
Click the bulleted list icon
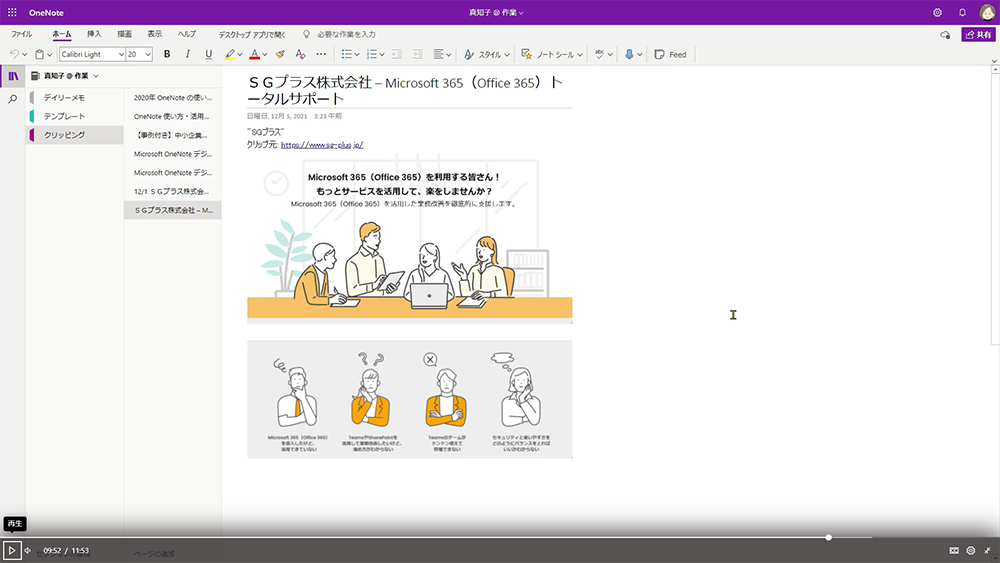346,54
